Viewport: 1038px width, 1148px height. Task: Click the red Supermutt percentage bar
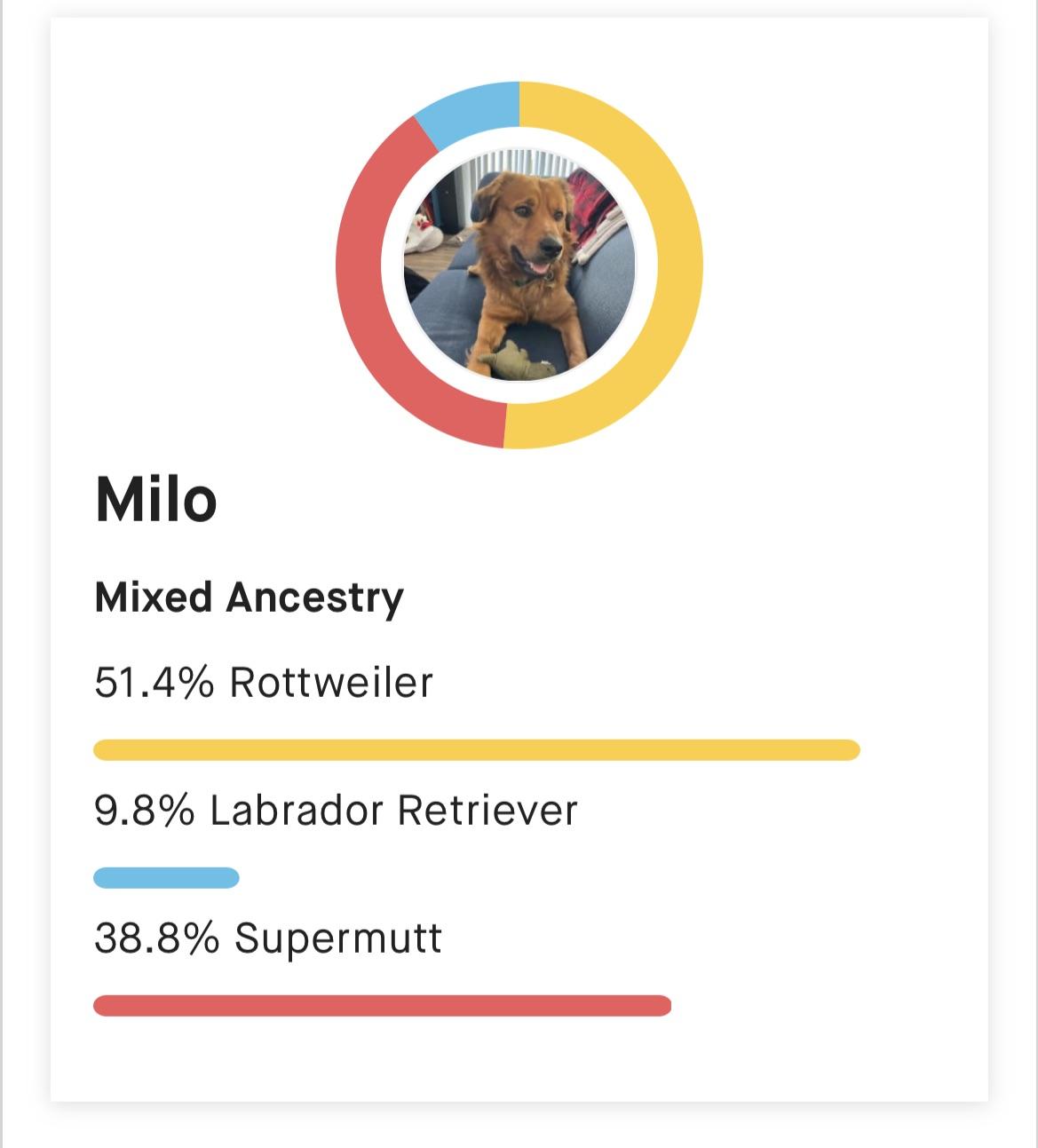382,1006
